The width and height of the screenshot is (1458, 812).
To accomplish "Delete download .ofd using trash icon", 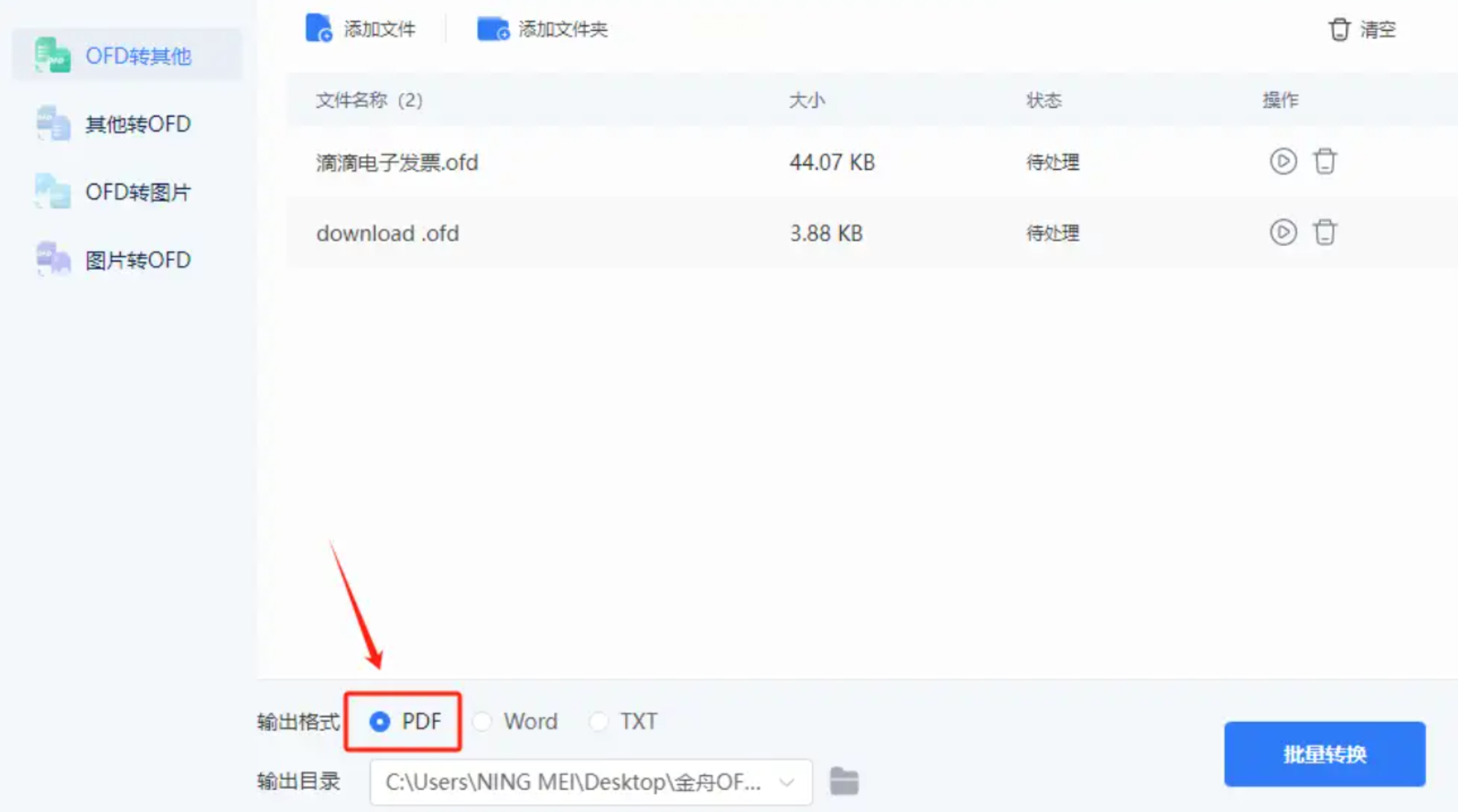I will coord(1325,233).
